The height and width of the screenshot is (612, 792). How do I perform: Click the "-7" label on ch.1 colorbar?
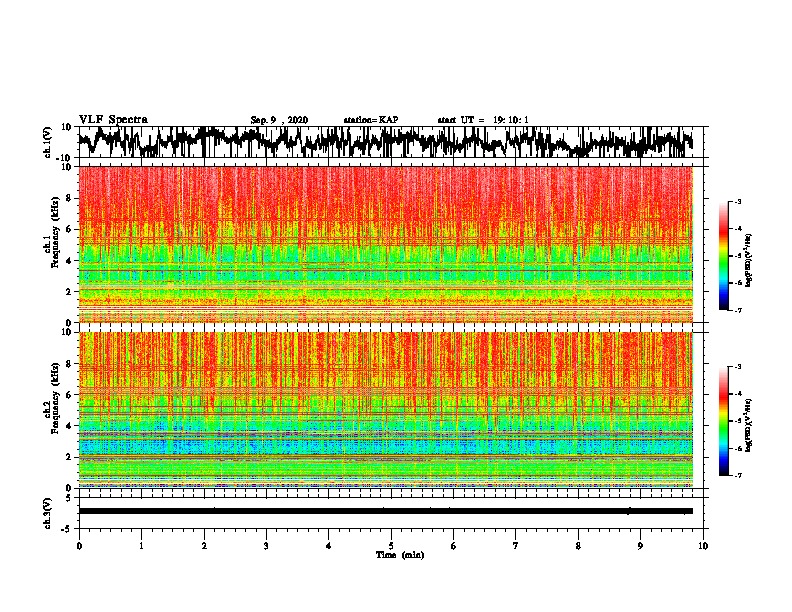click(737, 310)
